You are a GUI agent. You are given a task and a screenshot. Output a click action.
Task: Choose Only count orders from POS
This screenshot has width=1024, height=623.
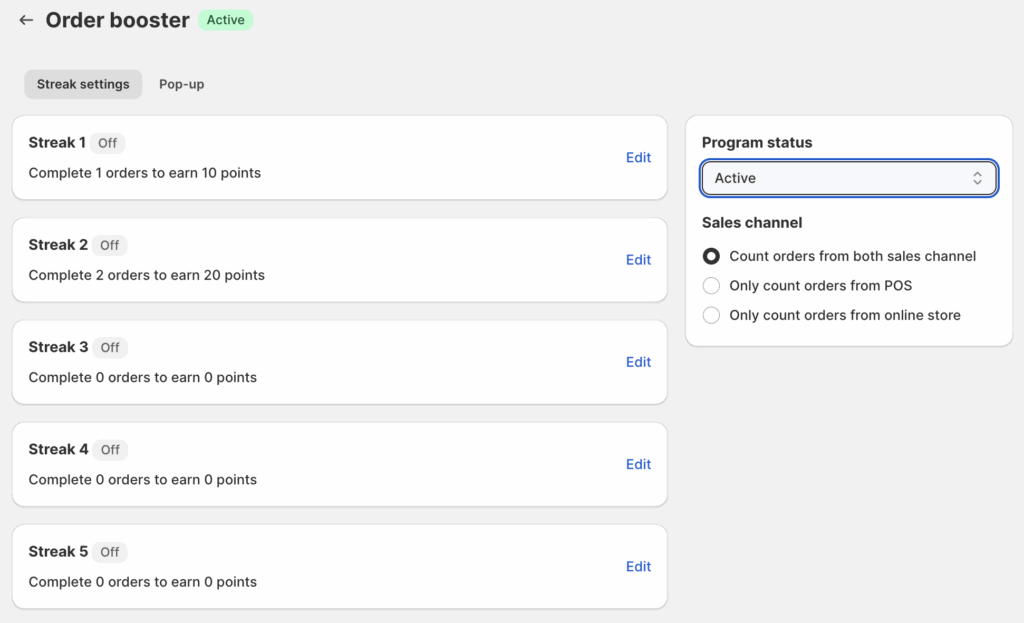pos(711,286)
